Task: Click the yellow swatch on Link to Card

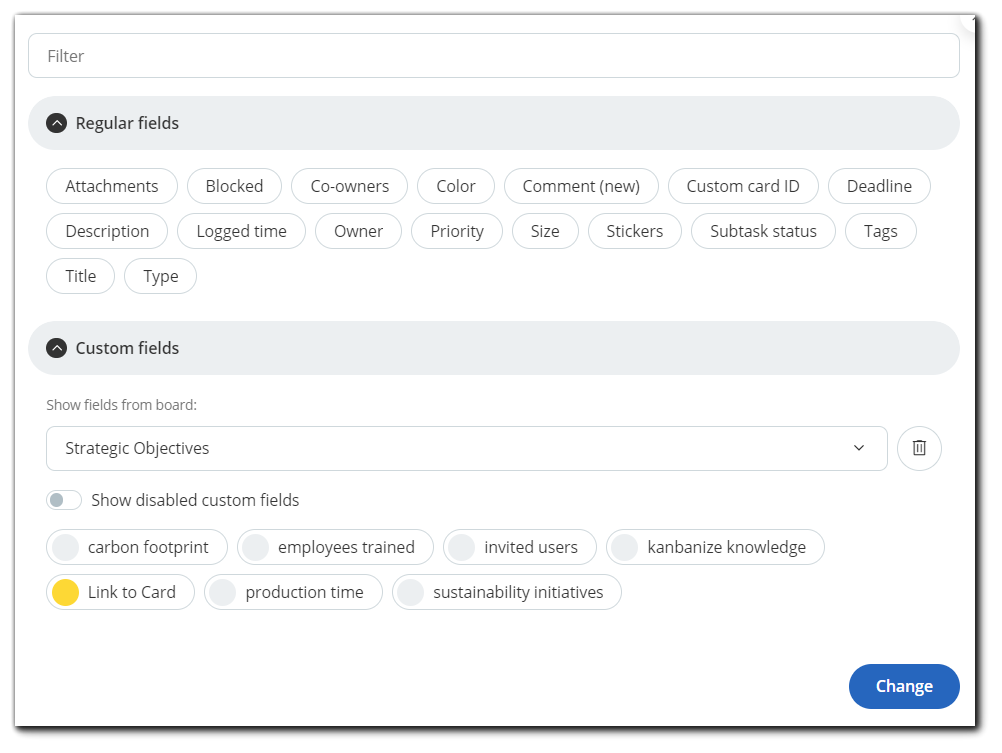Action: click(66, 592)
